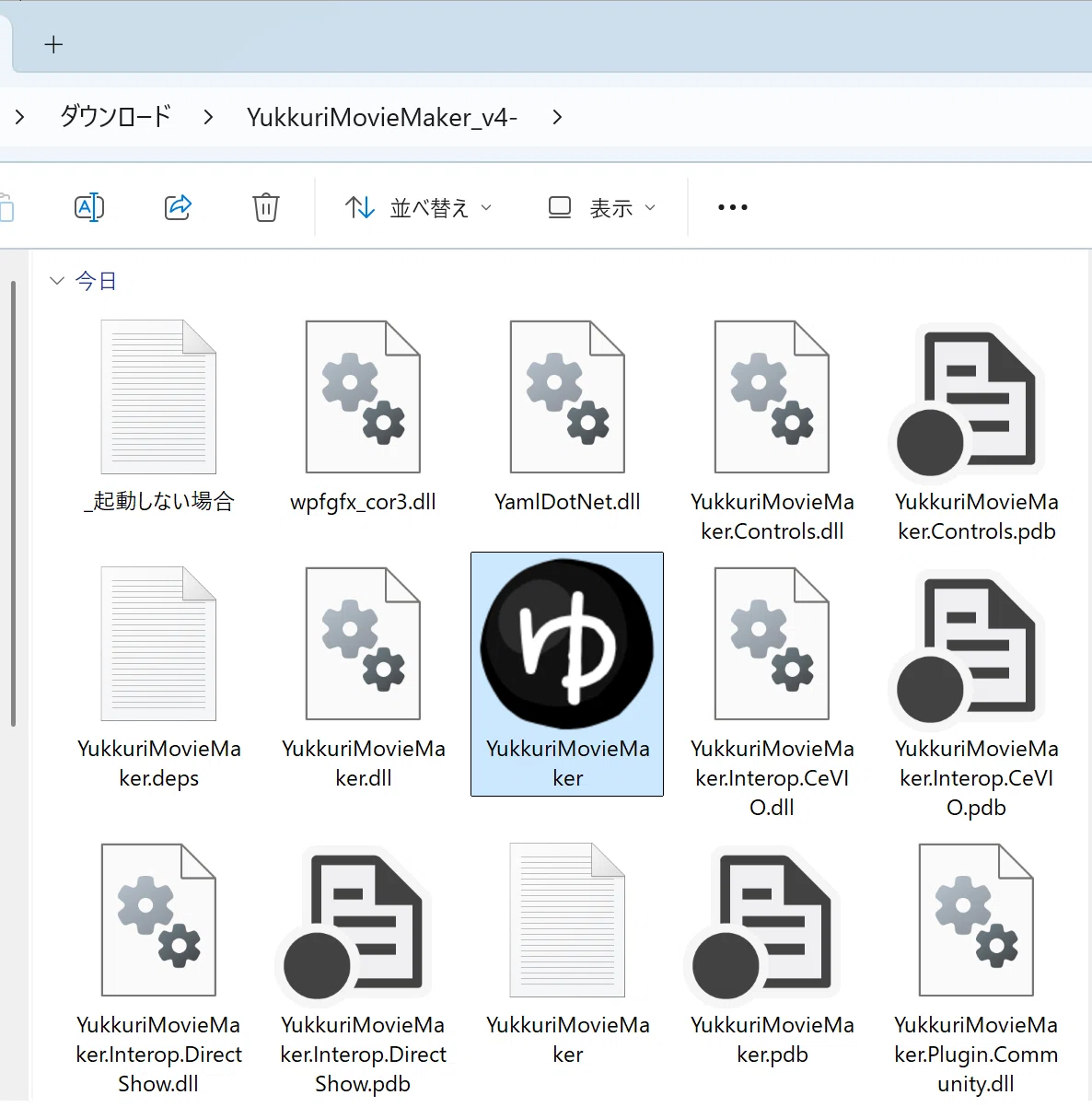The image size is (1092, 1107).
Task: Select the YukkuriMovieMaker.pdb file icon
Action: point(762,926)
